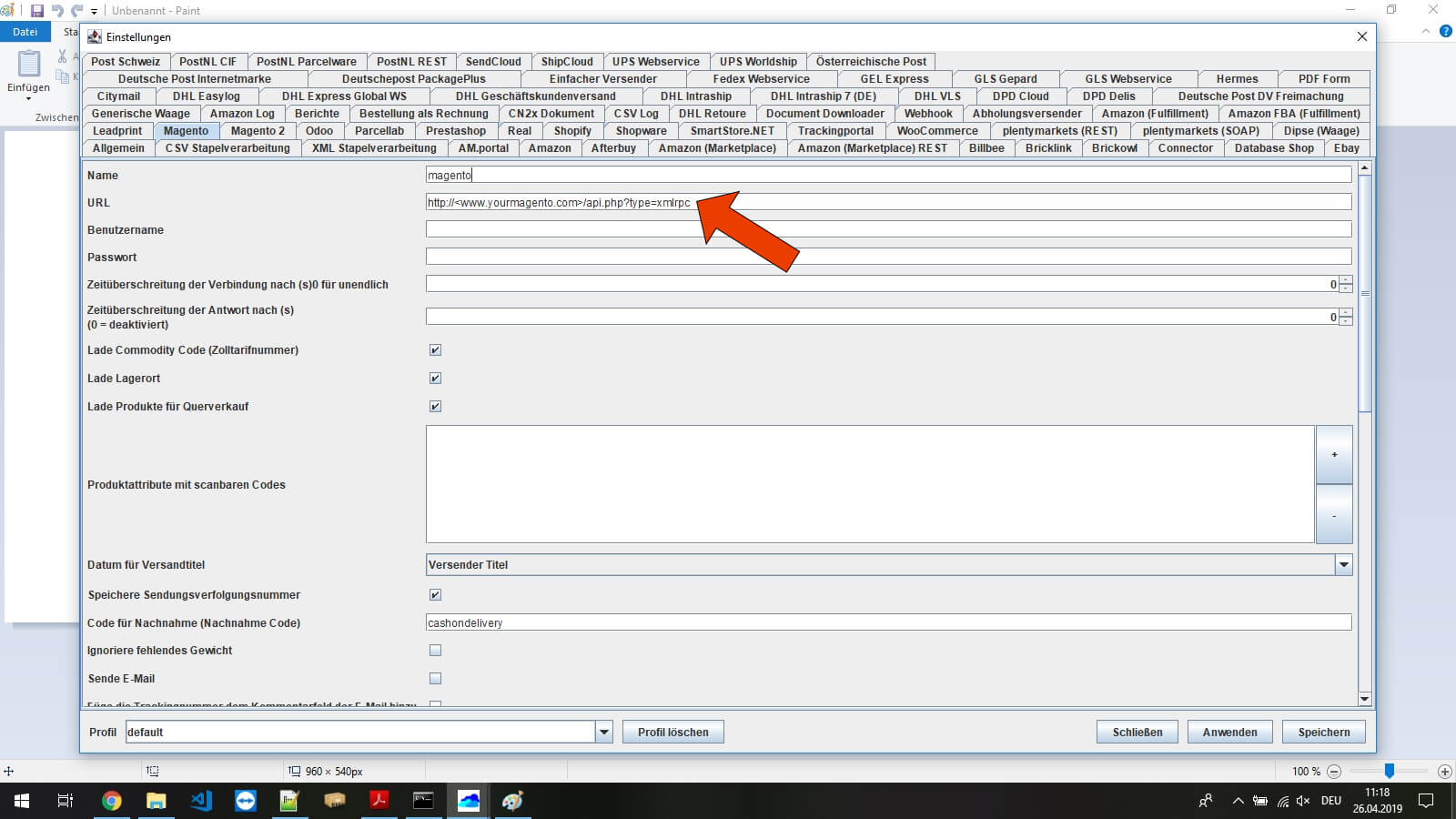
Task: Enable Ignoriere fehlendes Gewicht
Action: click(x=435, y=651)
